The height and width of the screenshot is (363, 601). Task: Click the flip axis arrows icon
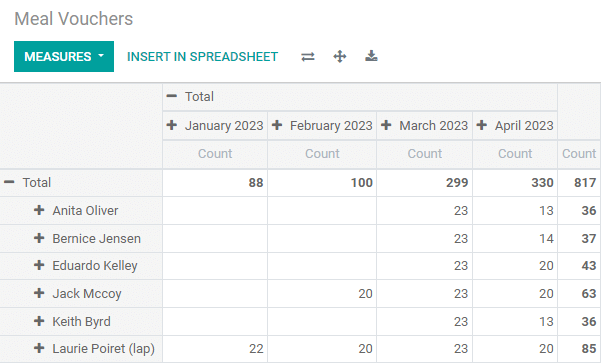pyautogui.click(x=308, y=57)
